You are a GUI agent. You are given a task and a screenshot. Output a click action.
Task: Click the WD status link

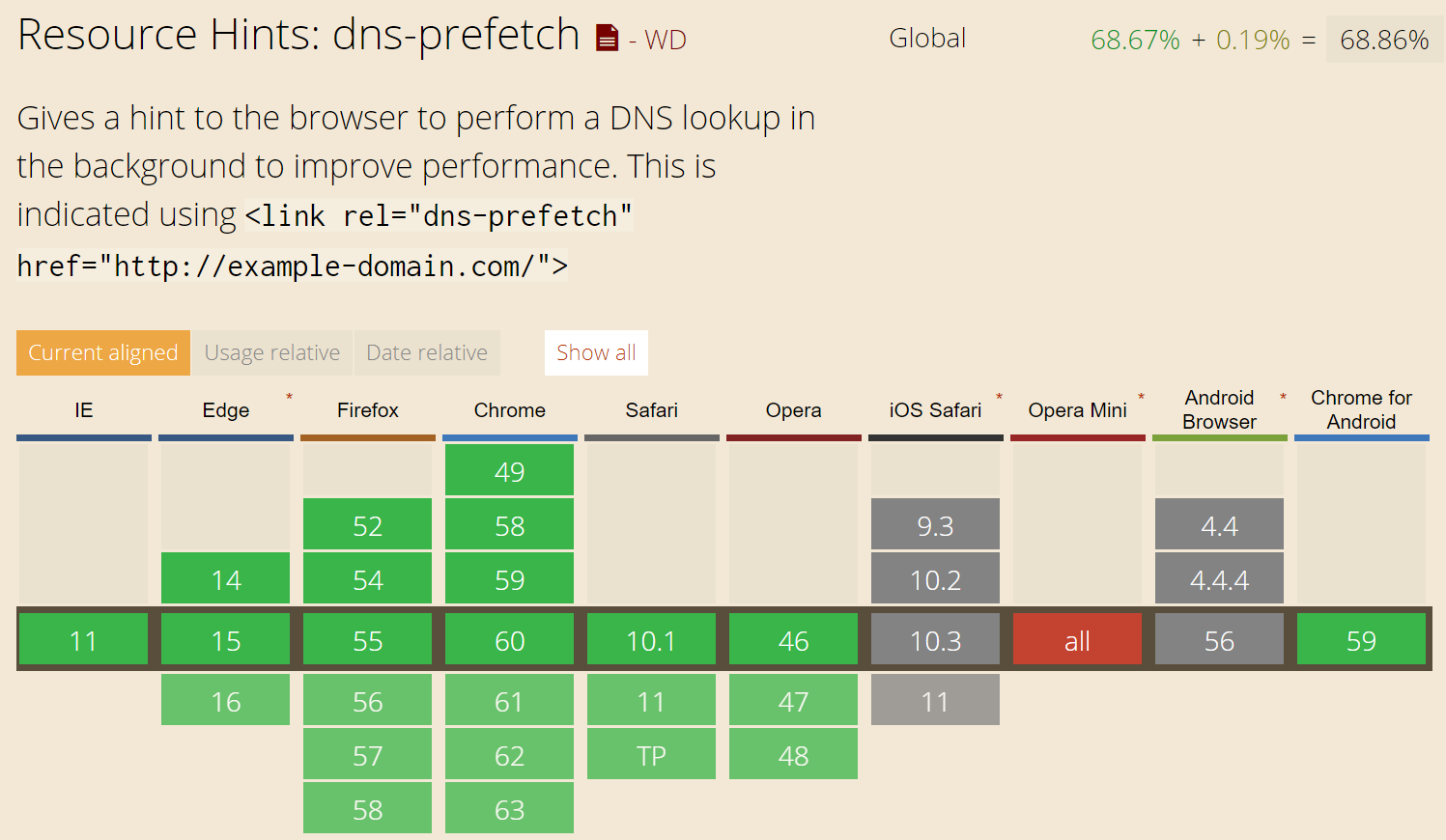tap(666, 41)
